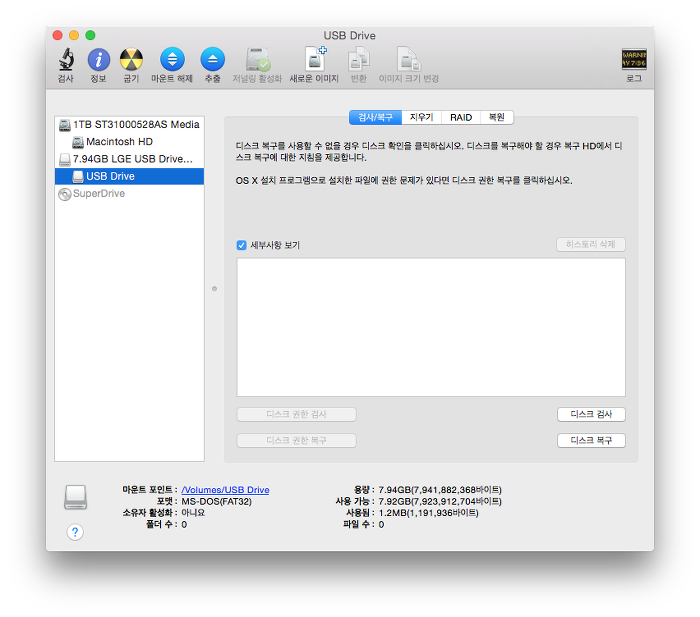The image size is (700, 617).
Task: Click the 1.2MB(1,191,936바이트) used value
Action: 429,513
